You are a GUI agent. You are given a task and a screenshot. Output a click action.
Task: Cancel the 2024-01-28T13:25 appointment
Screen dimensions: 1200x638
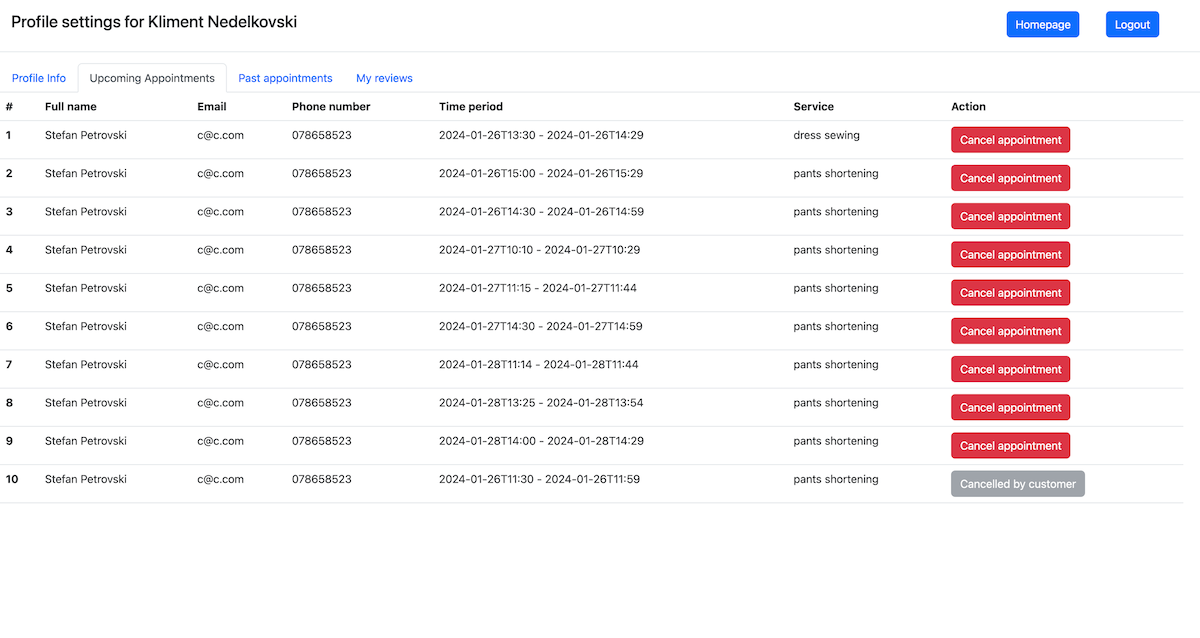1010,407
